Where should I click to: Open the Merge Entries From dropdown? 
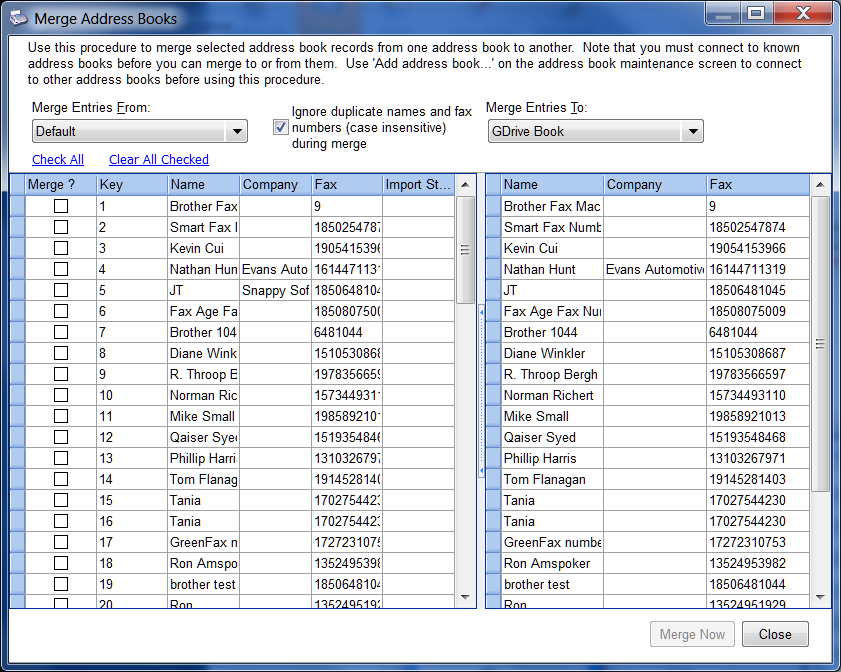point(237,131)
